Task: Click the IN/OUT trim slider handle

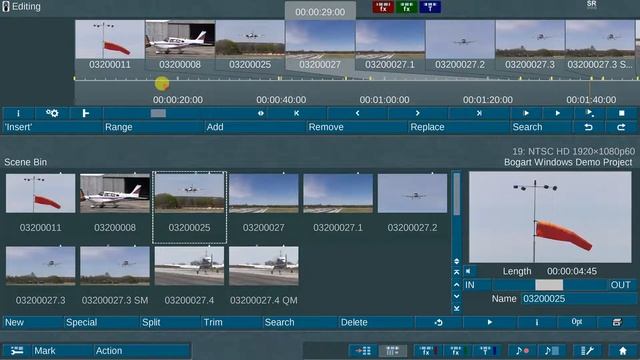Action: (549, 285)
